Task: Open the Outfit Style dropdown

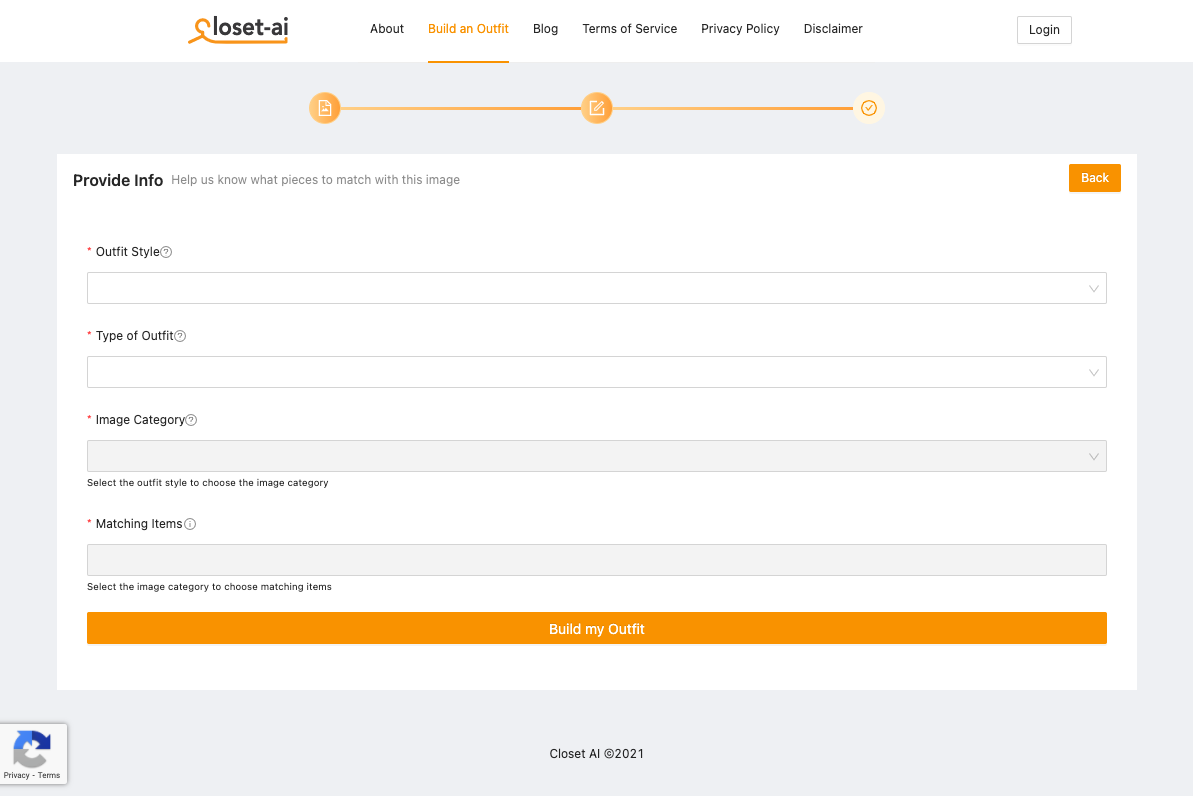Action: point(596,288)
